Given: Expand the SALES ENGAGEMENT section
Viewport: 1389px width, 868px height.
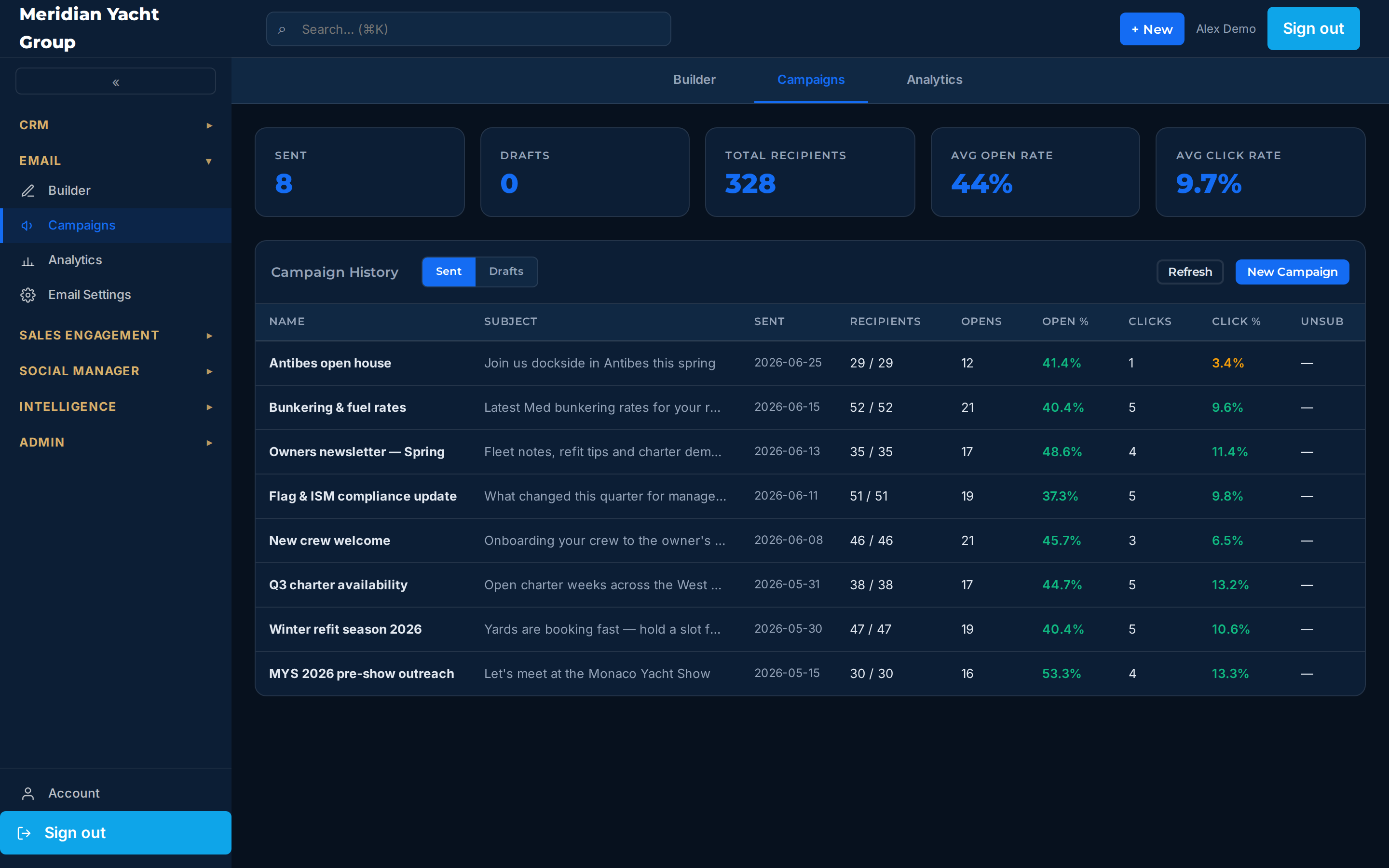Looking at the screenshot, I should pos(116,335).
